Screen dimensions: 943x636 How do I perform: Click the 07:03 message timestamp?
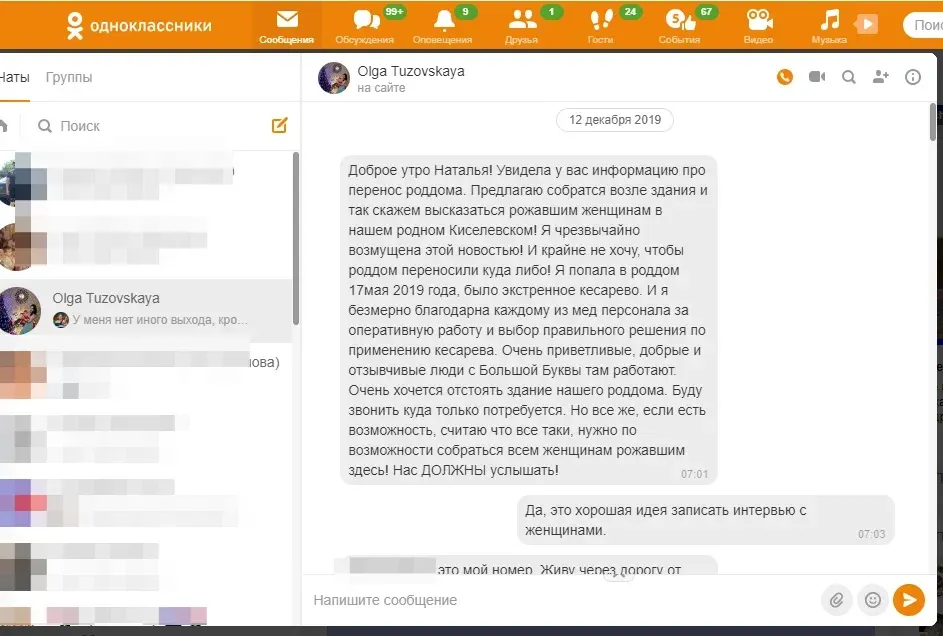871,534
